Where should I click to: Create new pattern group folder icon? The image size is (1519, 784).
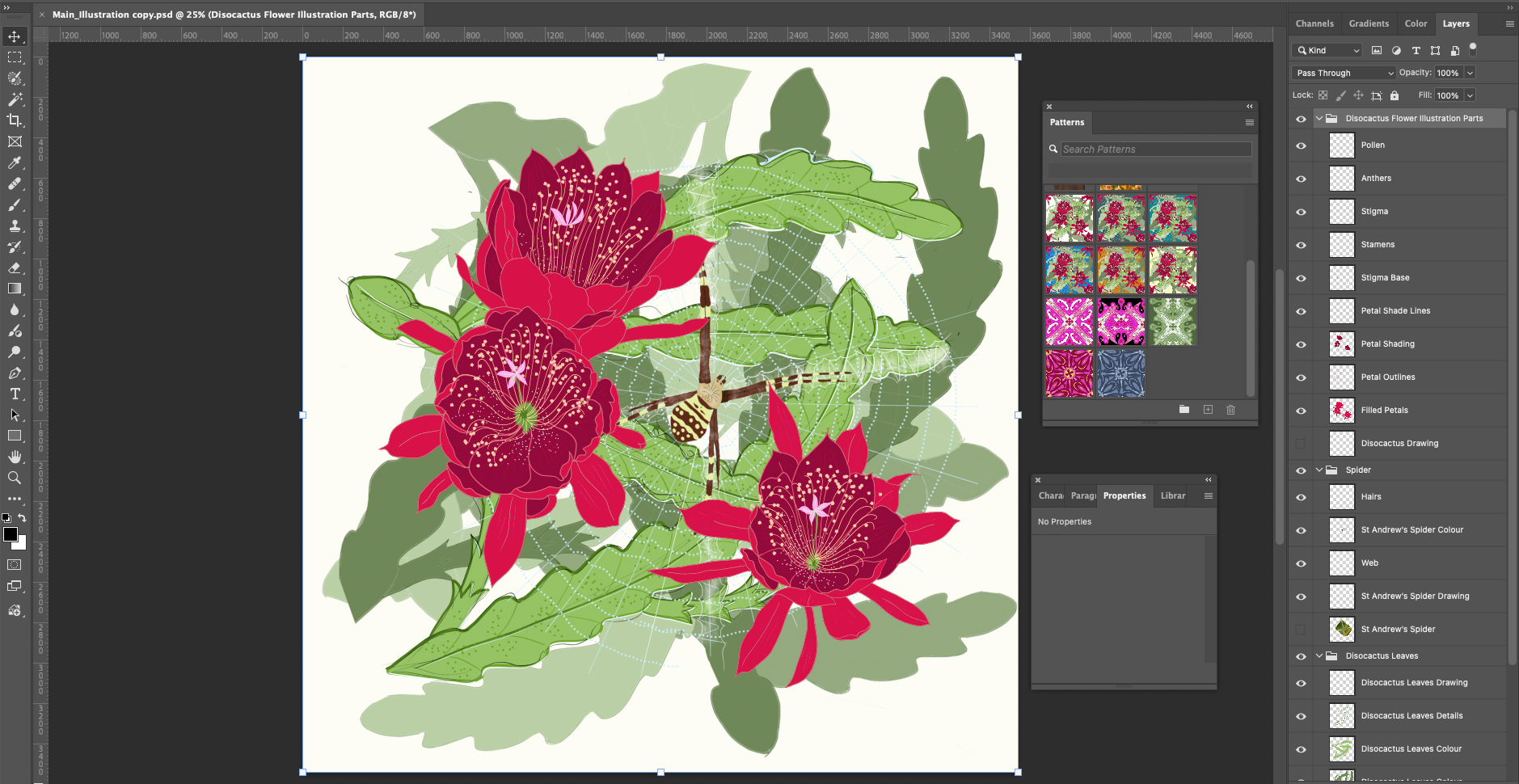pos(1184,410)
